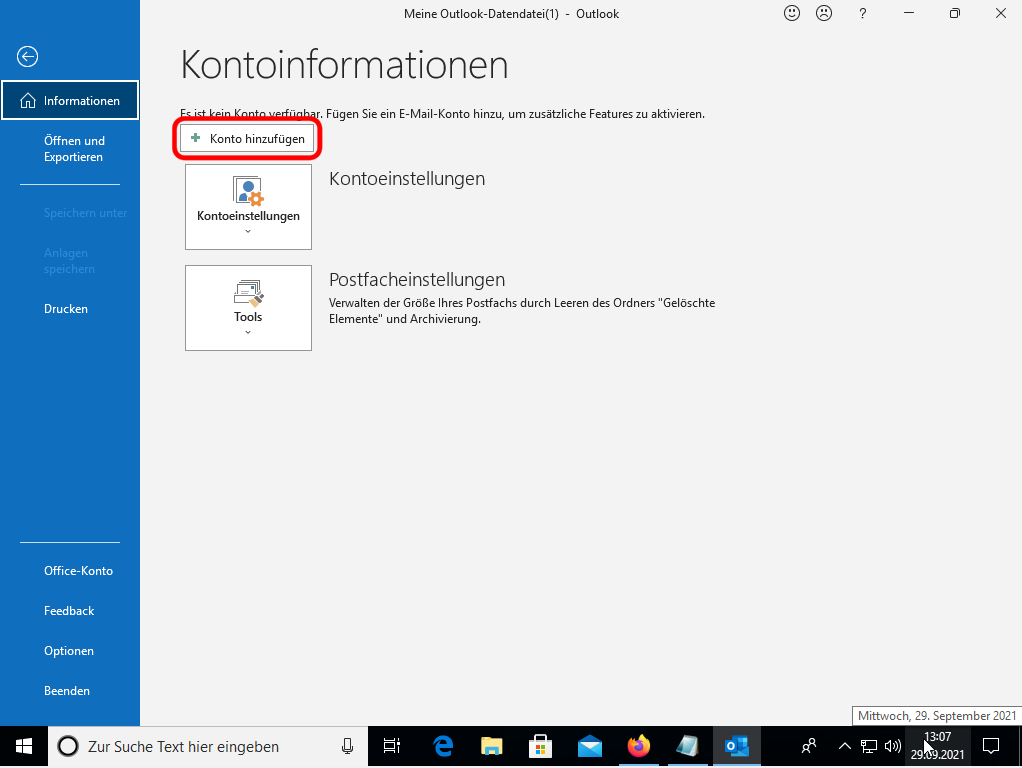This screenshot has width=1022, height=768.
Task: Click the notepad-like app icon on taskbar
Action: tap(688, 746)
